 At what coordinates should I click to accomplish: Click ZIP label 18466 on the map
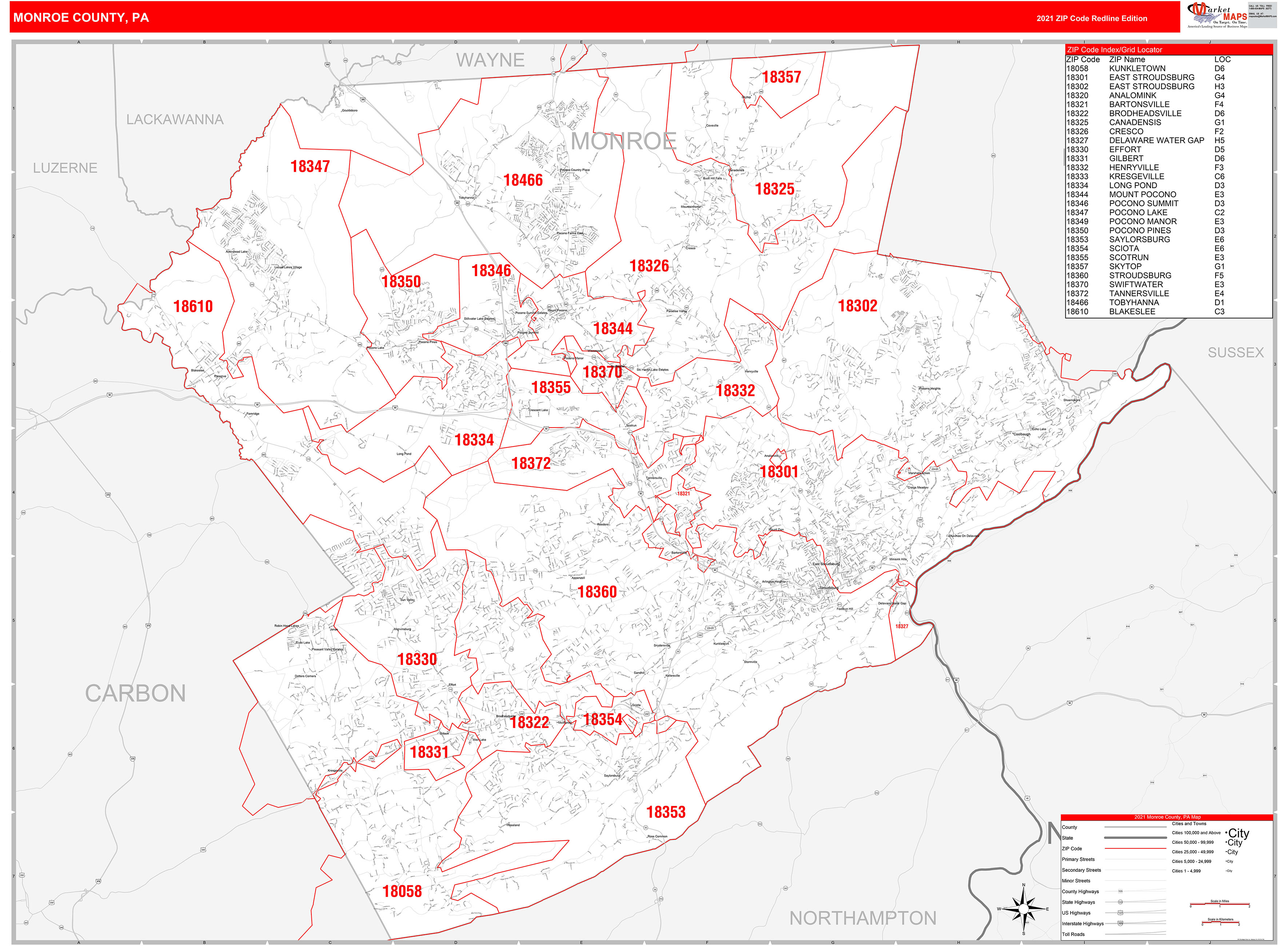click(x=523, y=180)
